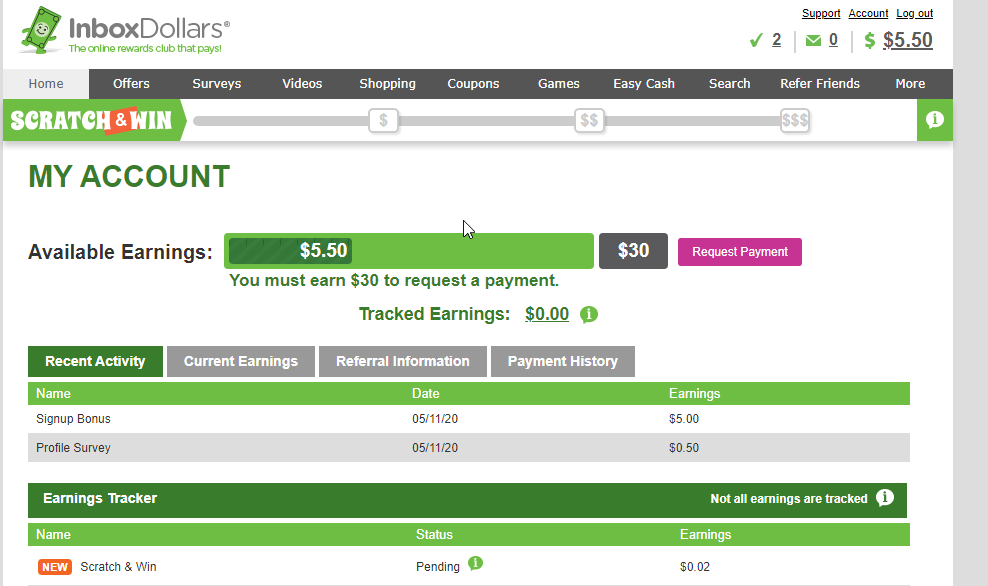Click the green checkmark tasks icon

pos(756,41)
